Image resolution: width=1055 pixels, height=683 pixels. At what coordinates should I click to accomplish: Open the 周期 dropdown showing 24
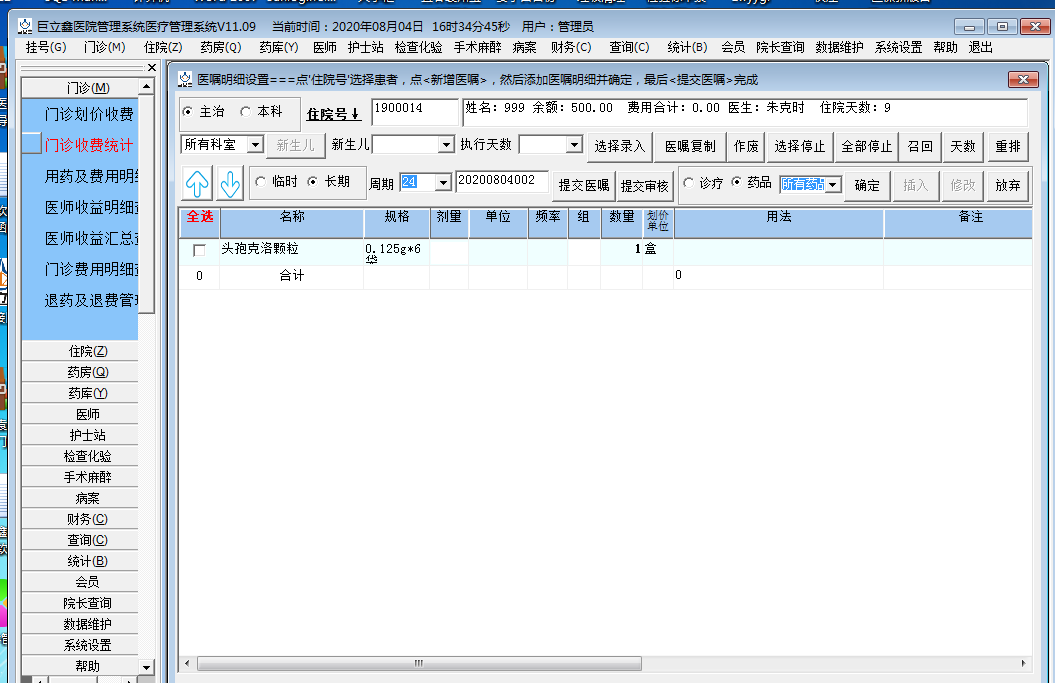coord(442,183)
